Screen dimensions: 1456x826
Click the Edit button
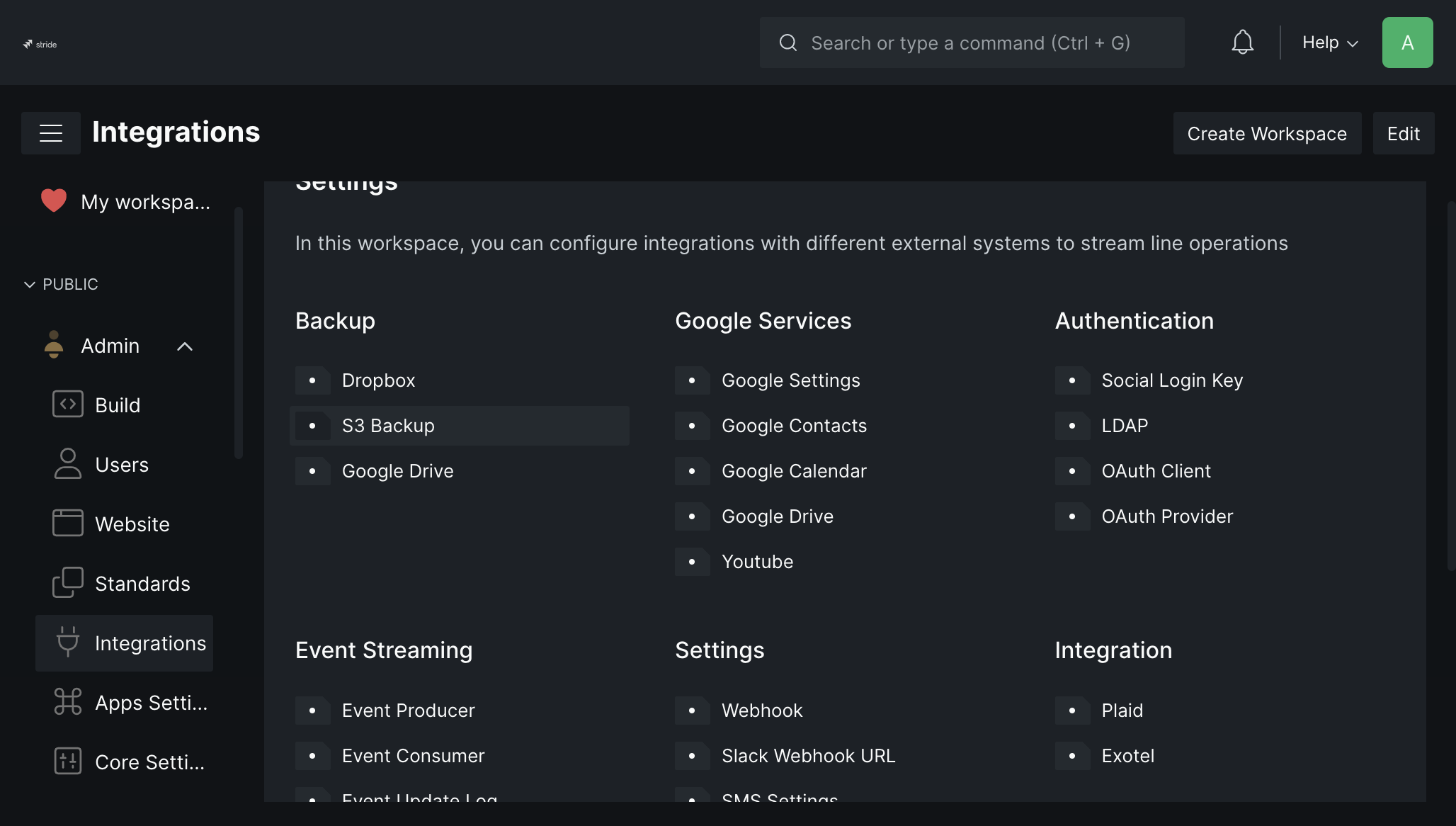[1404, 133]
